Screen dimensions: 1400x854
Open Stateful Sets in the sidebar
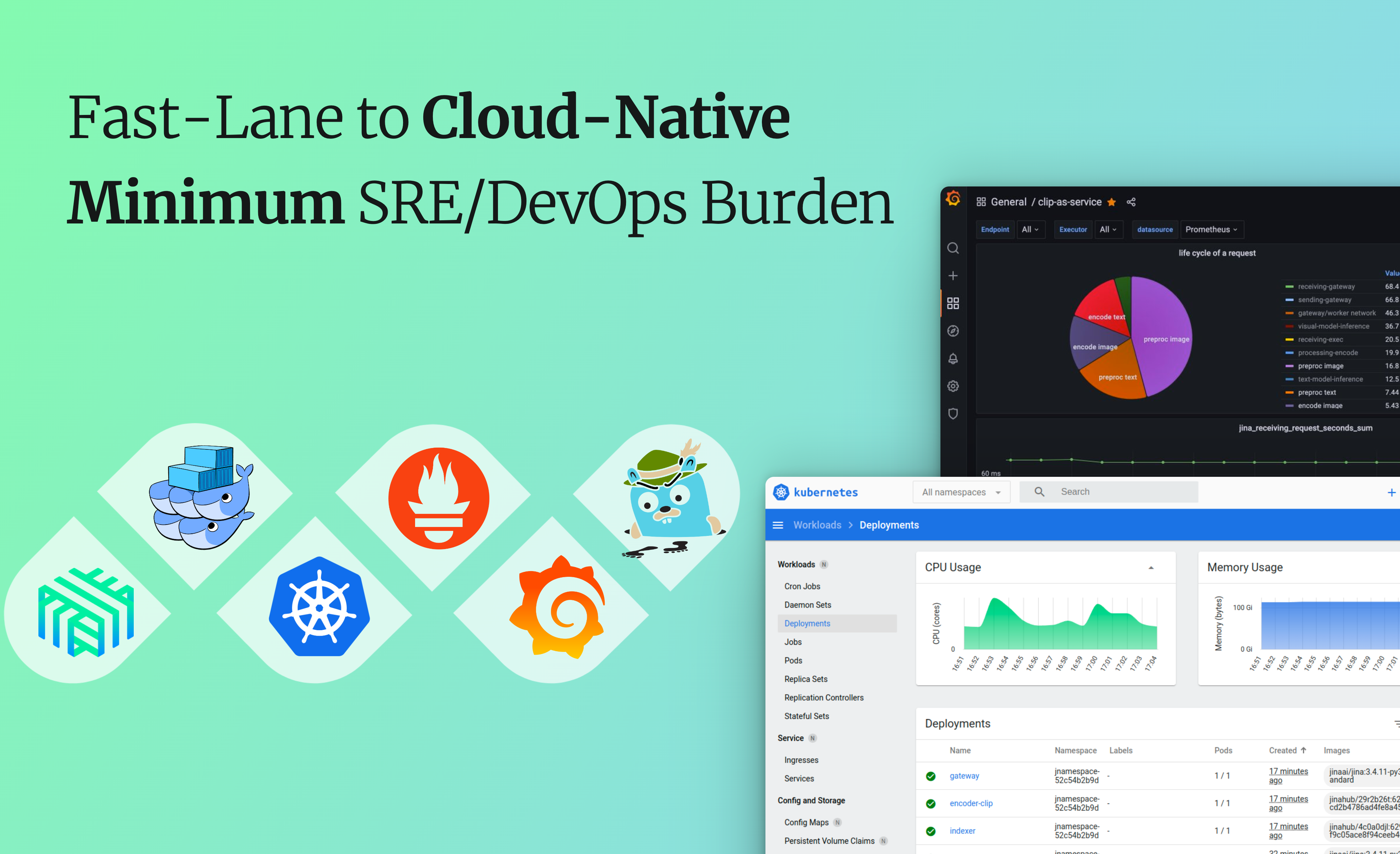click(x=806, y=716)
